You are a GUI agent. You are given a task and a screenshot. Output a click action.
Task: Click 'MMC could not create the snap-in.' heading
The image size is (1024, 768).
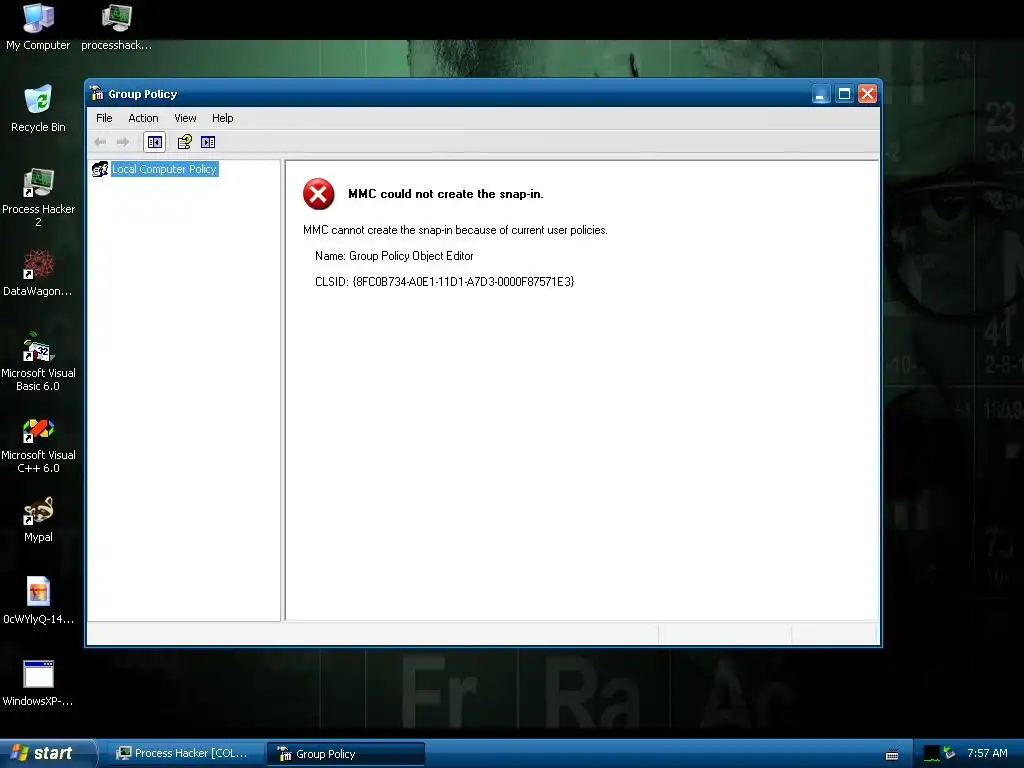(x=445, y=194)
